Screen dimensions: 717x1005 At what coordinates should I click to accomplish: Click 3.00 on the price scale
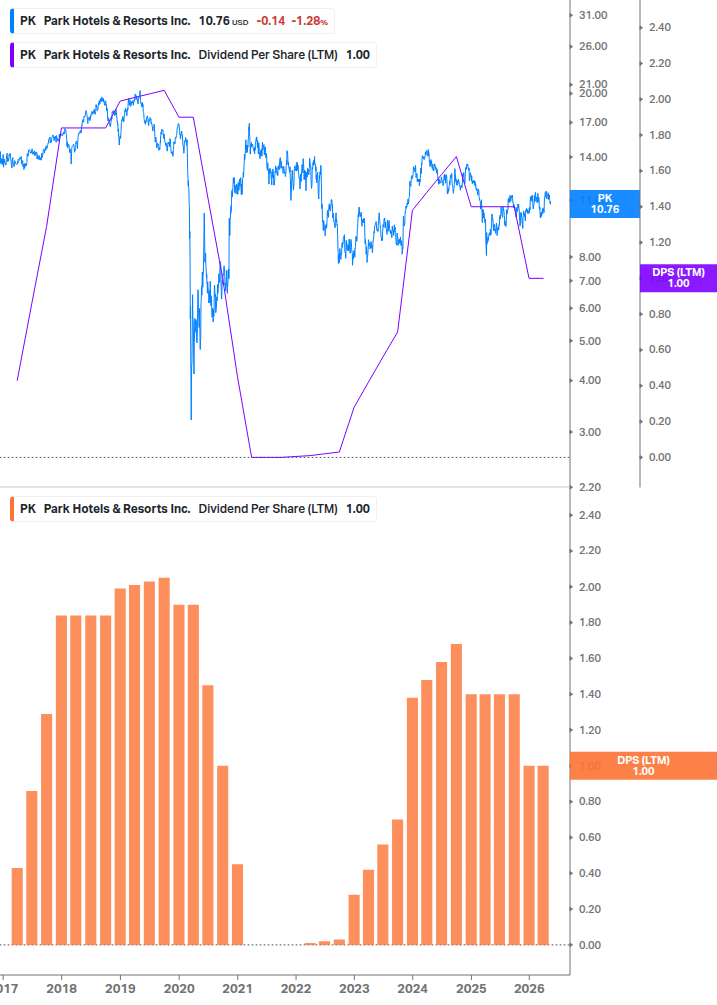589,432
